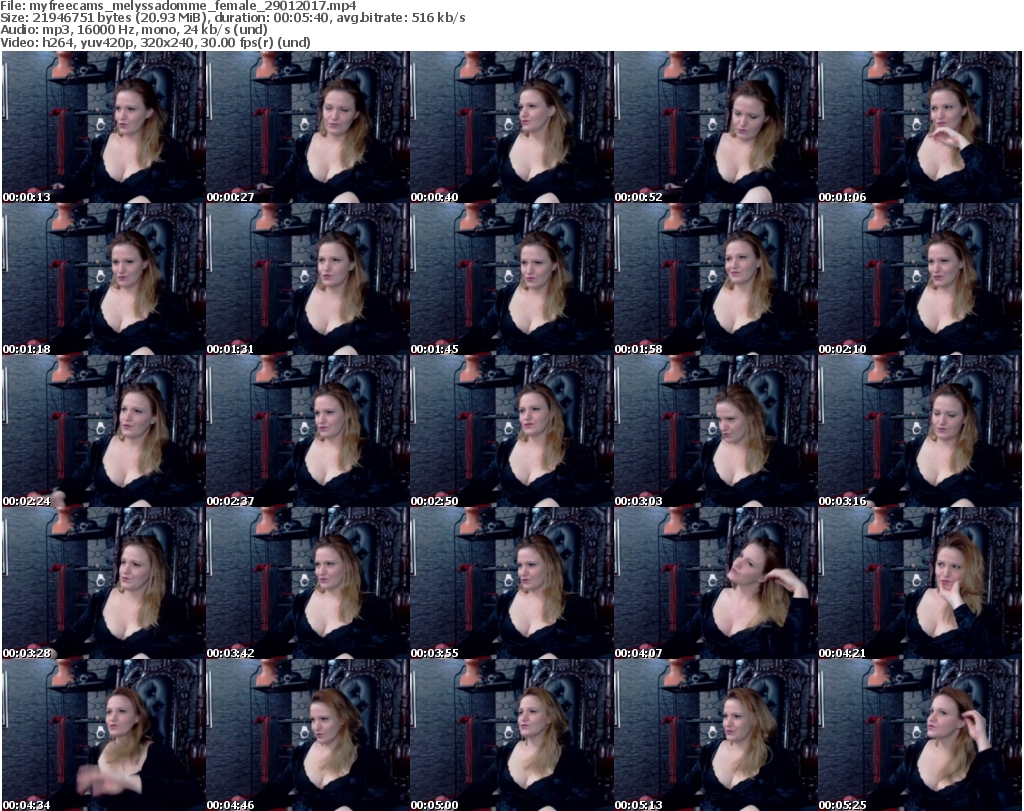
Task: Choose the frame at 00:02:10
Action: (x=920, y=279)
